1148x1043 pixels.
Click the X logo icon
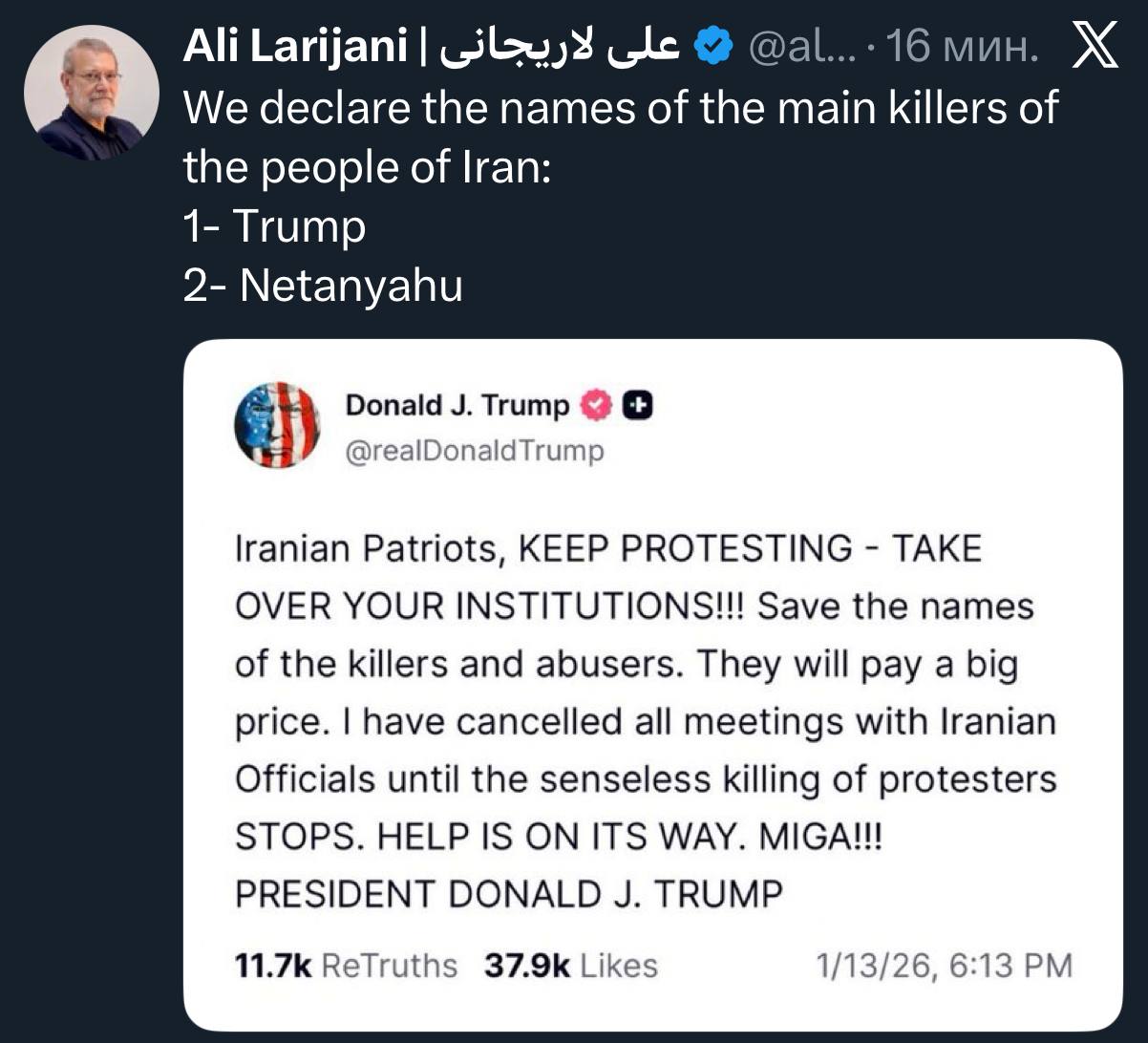pyautogui.click(x=1095, y=46)
